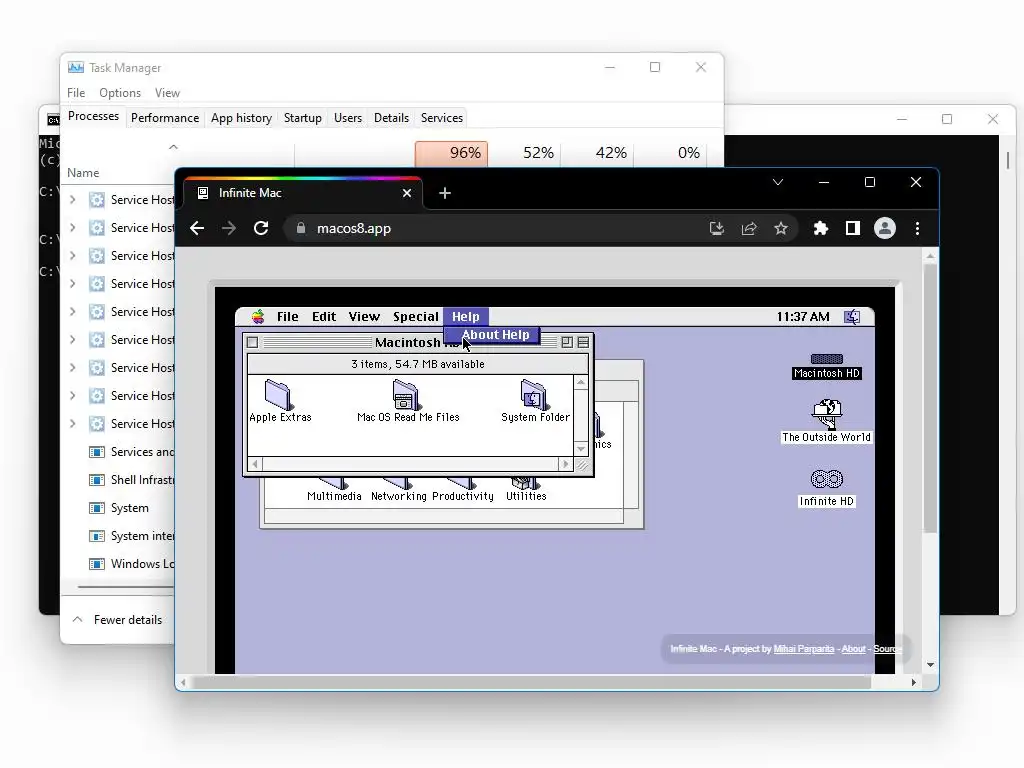Bookmark this page with the star icon
Viewport: 1024px width, 768px height.
coord(781,228)
